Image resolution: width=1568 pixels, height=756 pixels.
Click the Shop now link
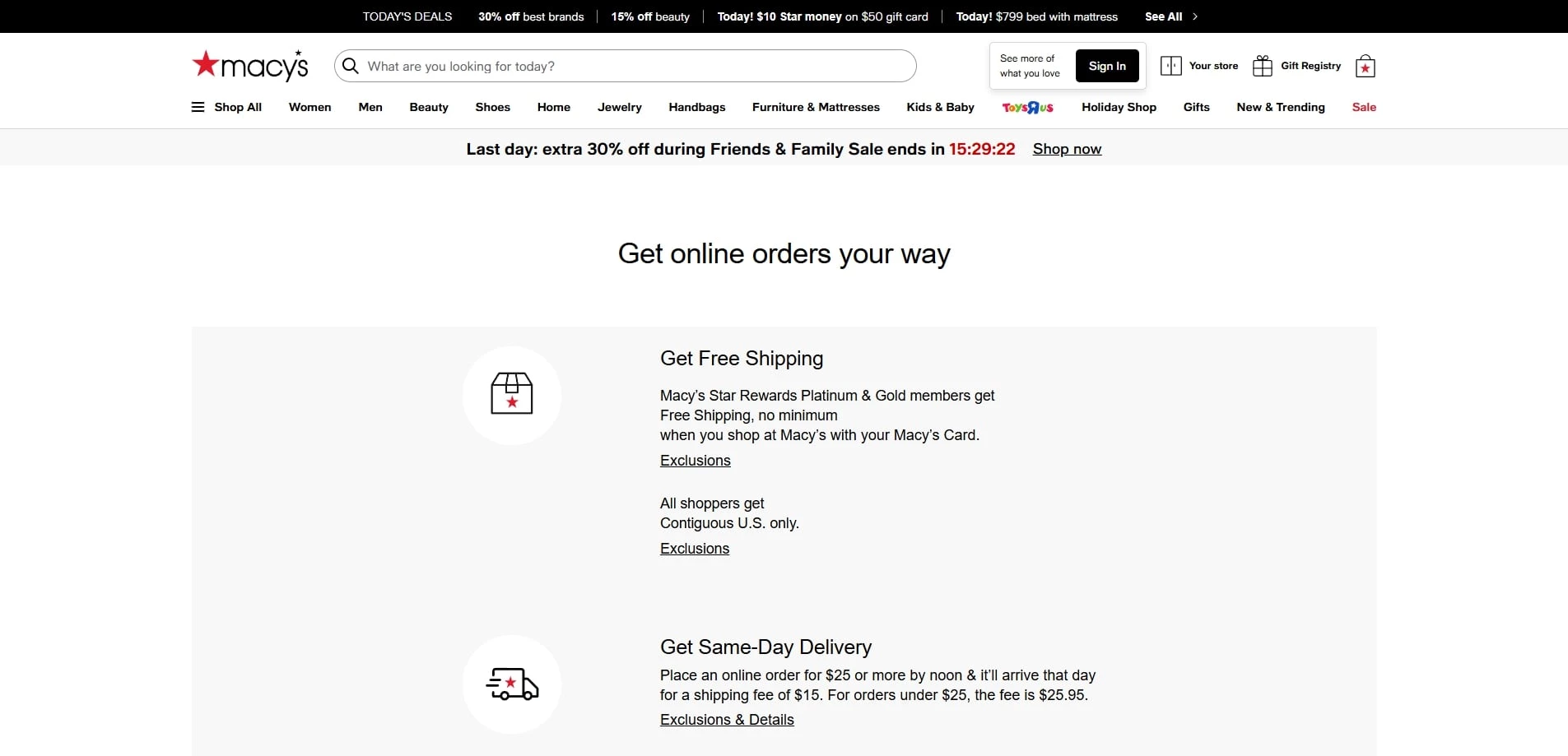pos(1067,149)
